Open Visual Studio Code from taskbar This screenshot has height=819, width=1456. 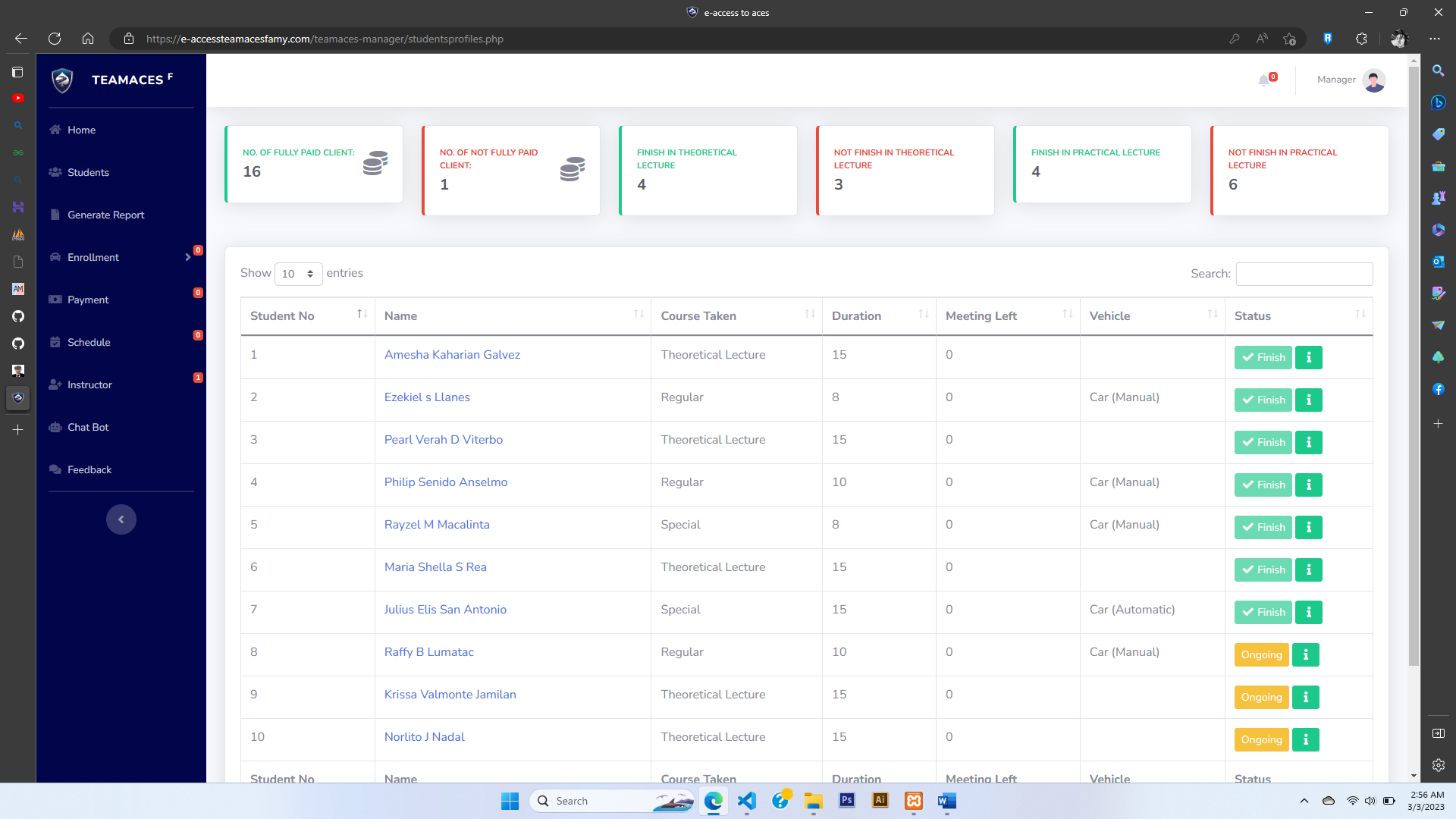pyautogui.click(x=746, y=801)
